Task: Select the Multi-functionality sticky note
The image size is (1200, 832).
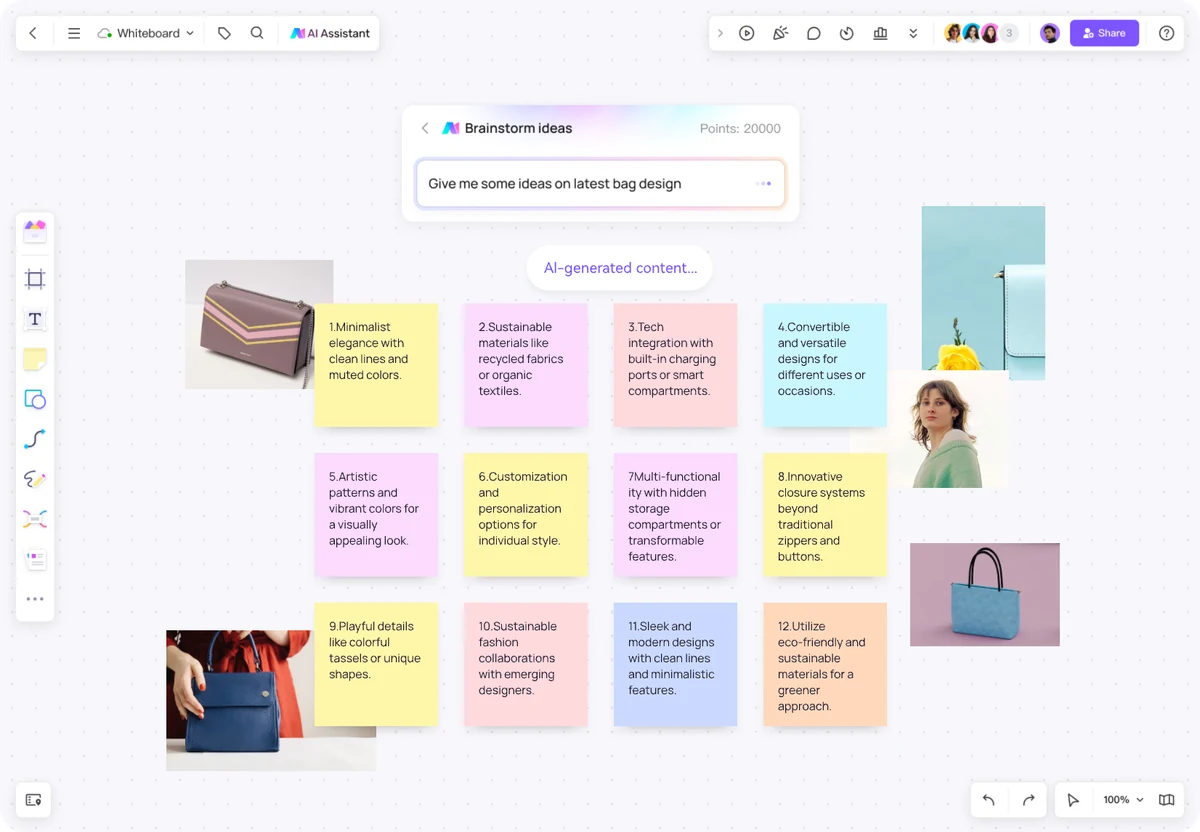Action: [675, 515]
